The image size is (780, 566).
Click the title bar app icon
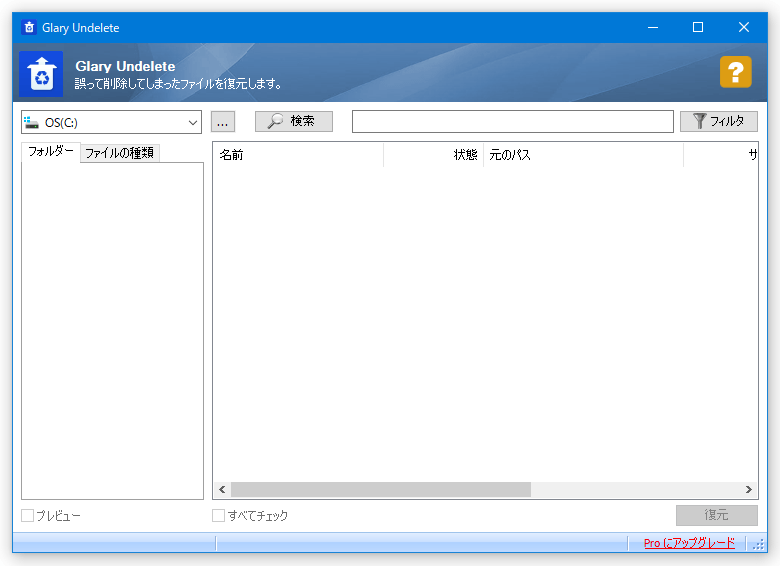(x=29, y=27)
